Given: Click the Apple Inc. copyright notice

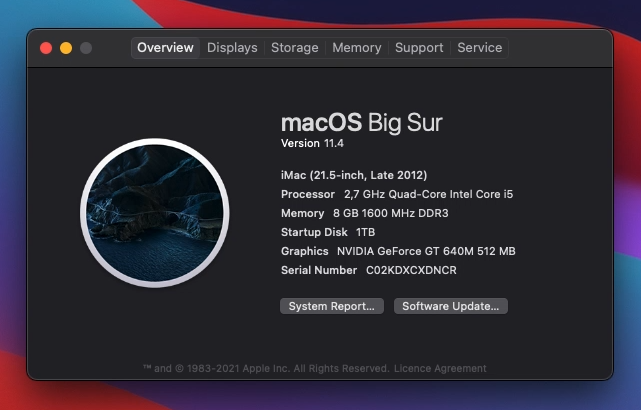Looking at the screenshot, I should click(x=266, y=368).
